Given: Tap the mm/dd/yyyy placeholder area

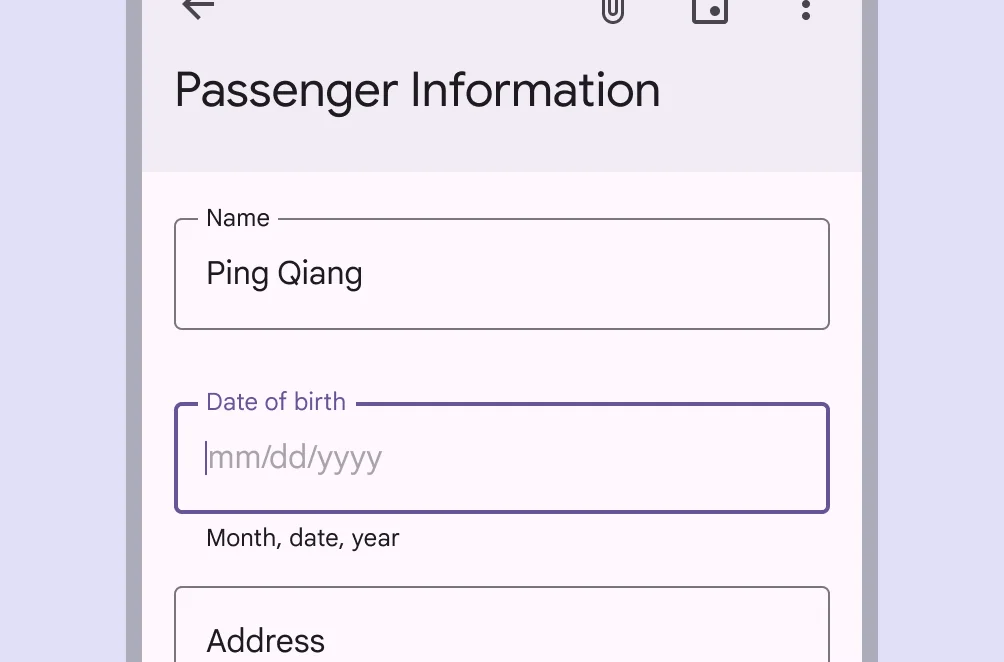Looking at the screenshot, I should pyautogui.click(x=294, y=457).
